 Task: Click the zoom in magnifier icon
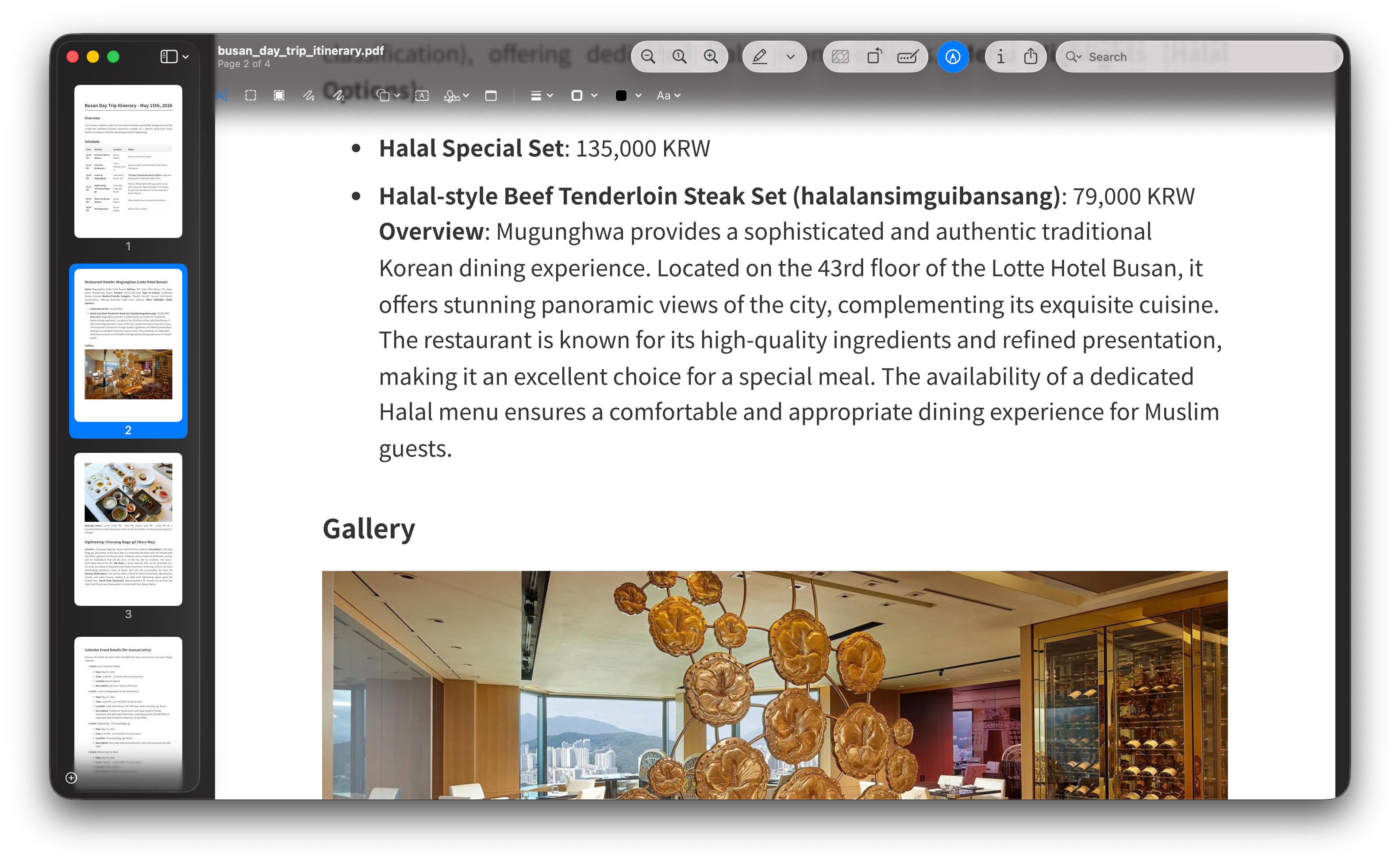[x=711, y=57]
